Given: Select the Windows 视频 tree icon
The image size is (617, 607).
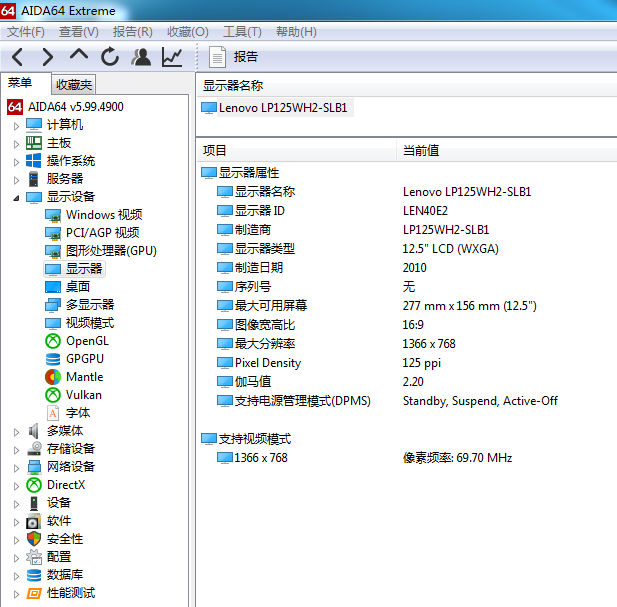Looking at the screenshot, I should coord(53,215).
